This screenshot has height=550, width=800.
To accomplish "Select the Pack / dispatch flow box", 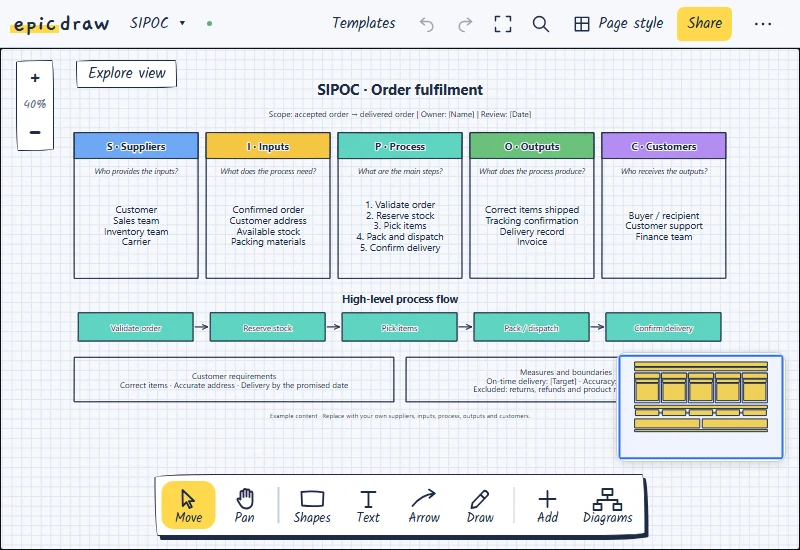I will coord(532,328).
